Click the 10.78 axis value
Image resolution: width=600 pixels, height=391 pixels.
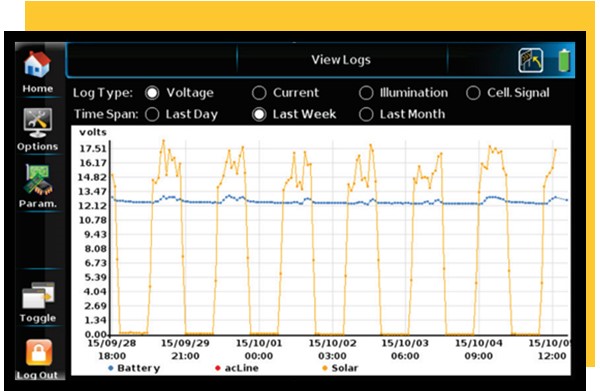coord(93,220)
